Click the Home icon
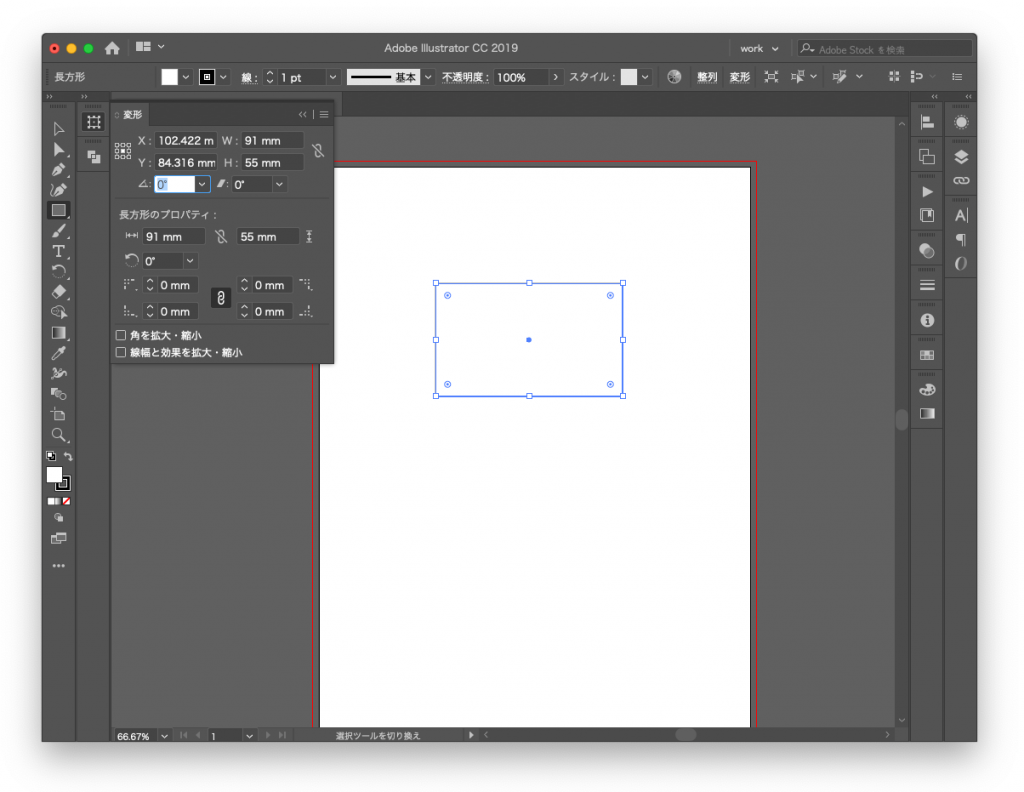This screenshot has height=792, width=1024. 112,48
